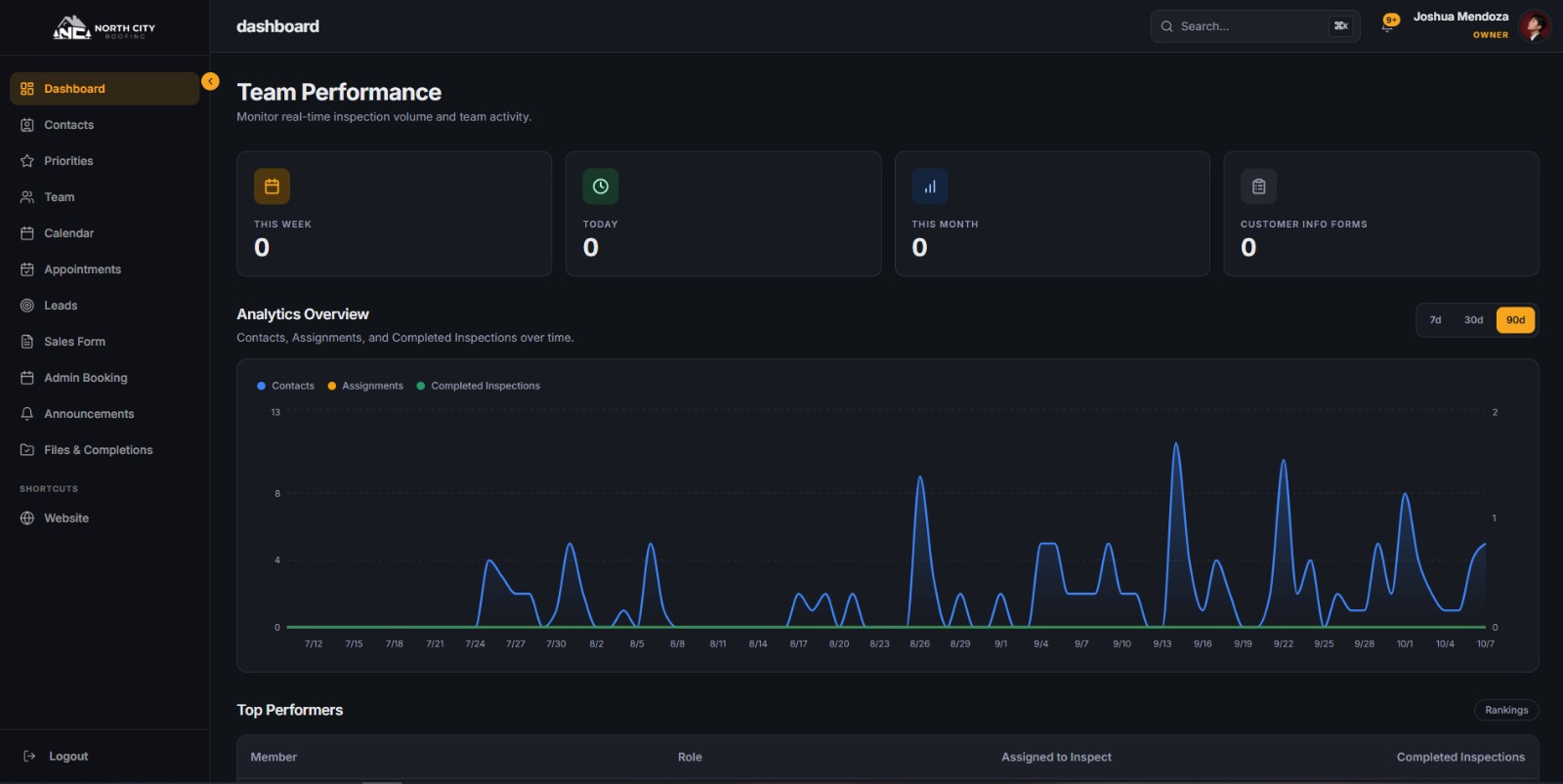Click the Logout arrow icon
This screenshot has width=1563, height=784.
29,757
